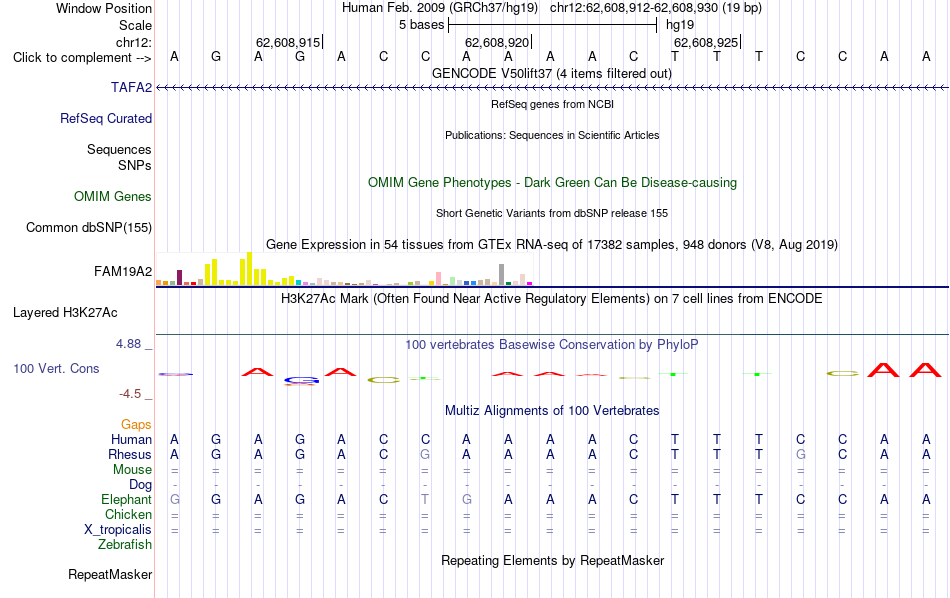Click Multiz Alignments of 100 Vertebrates title
Screen dimensions: 950x598
(552, 410)
